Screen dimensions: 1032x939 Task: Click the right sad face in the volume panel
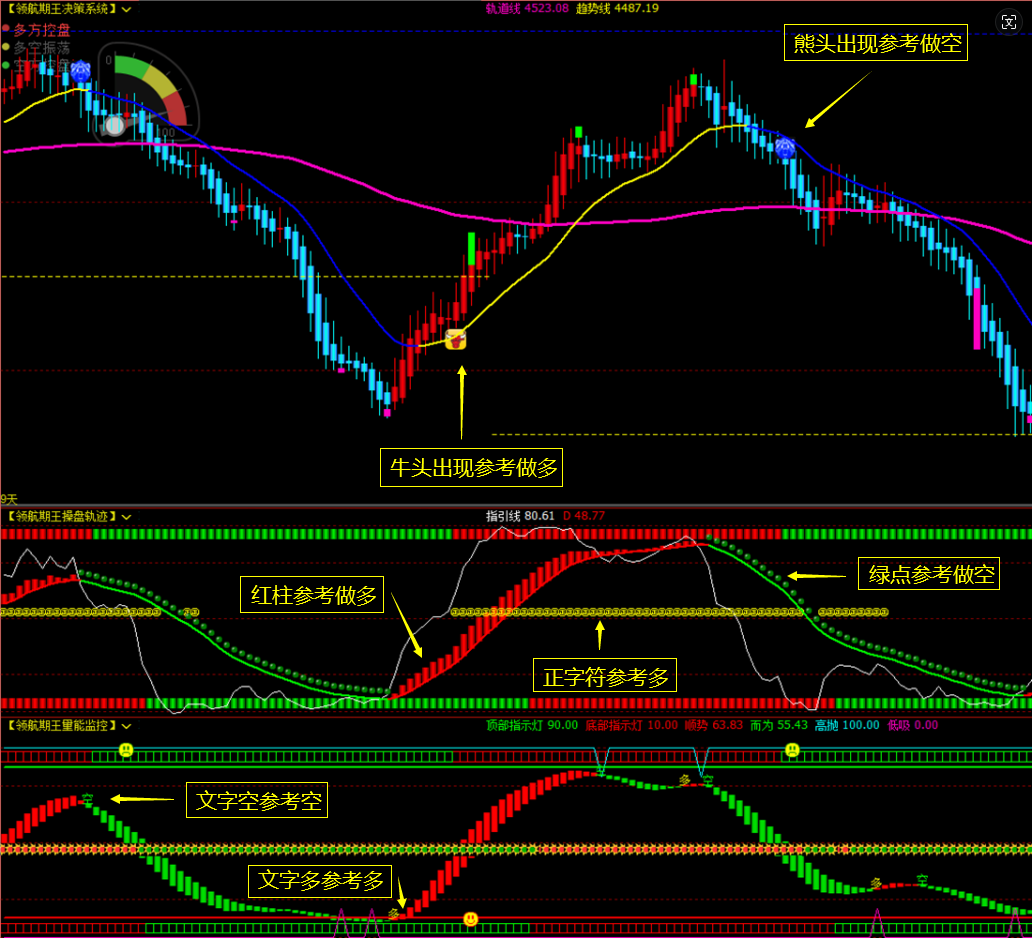pyautogui.click(x=792, y=749)
